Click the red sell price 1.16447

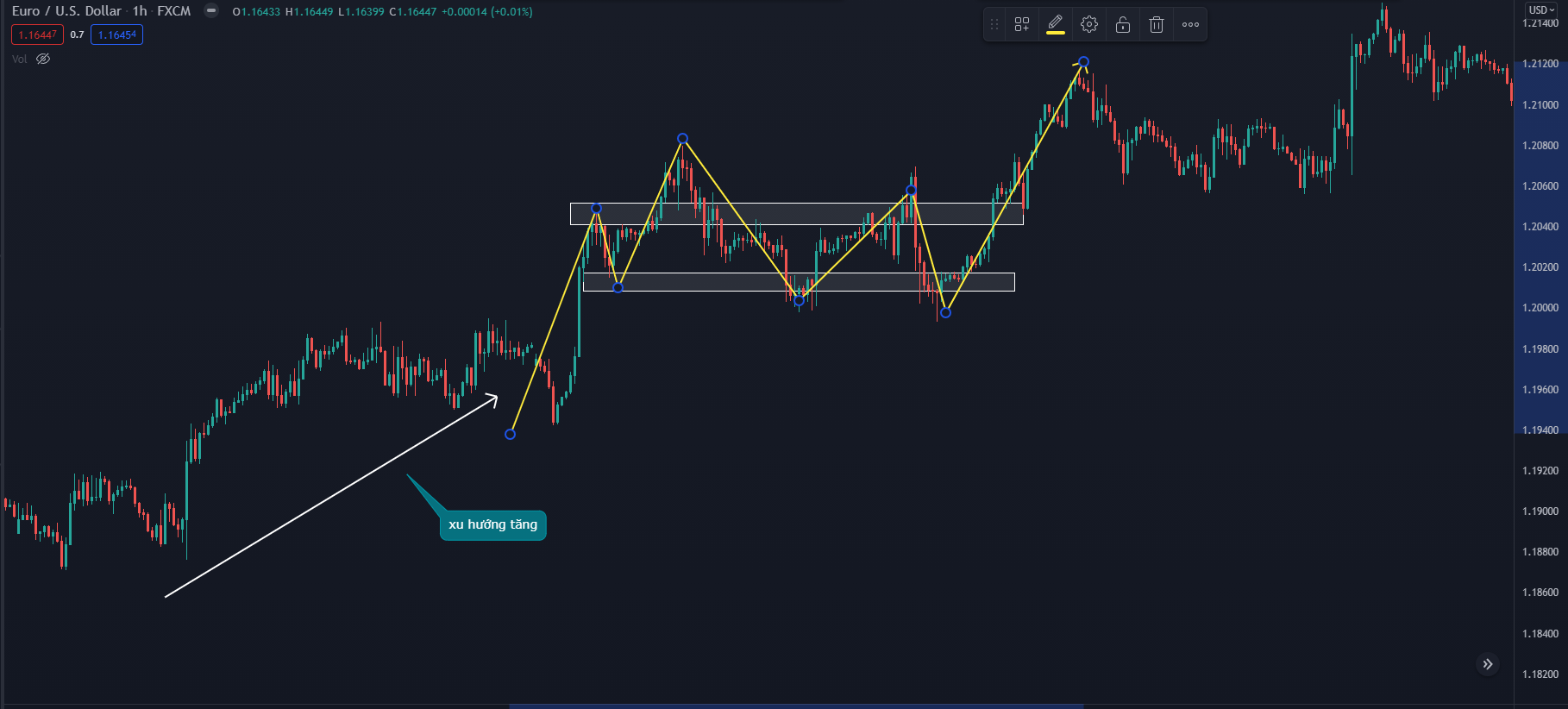(37, 35)
